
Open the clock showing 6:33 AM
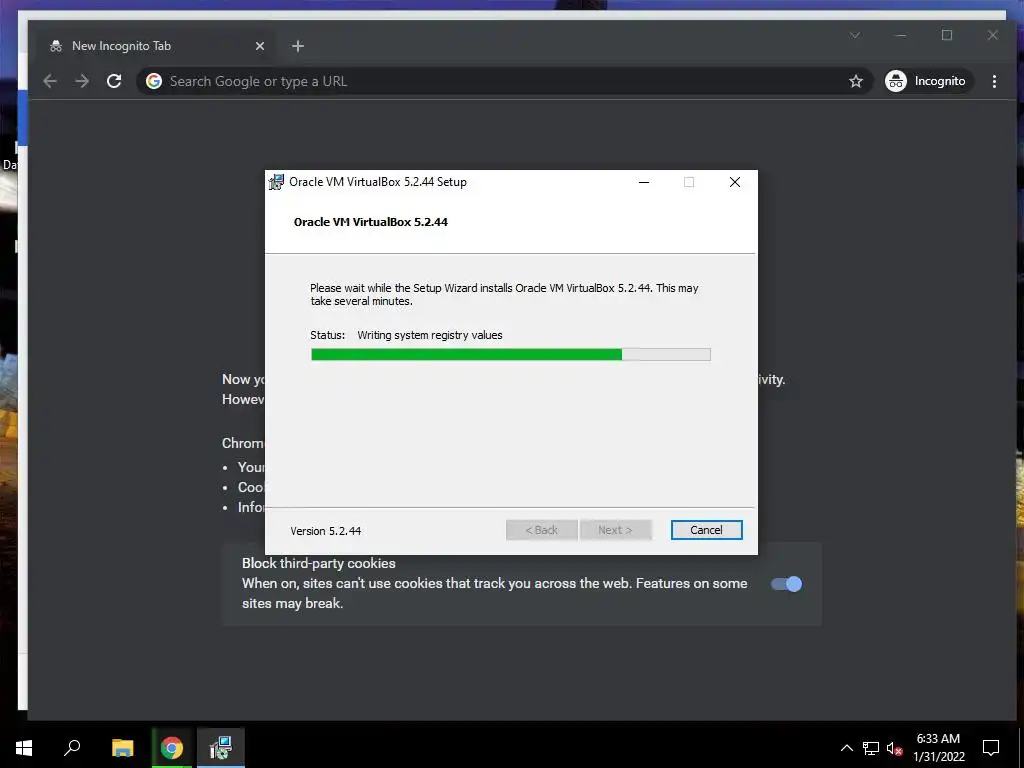pyautogui.click(x=938, y=748)
